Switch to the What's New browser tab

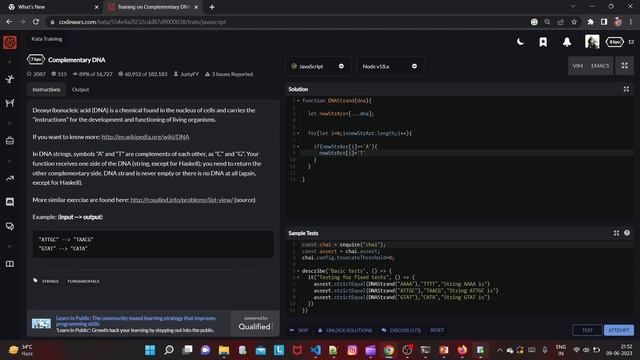[52, 7]
